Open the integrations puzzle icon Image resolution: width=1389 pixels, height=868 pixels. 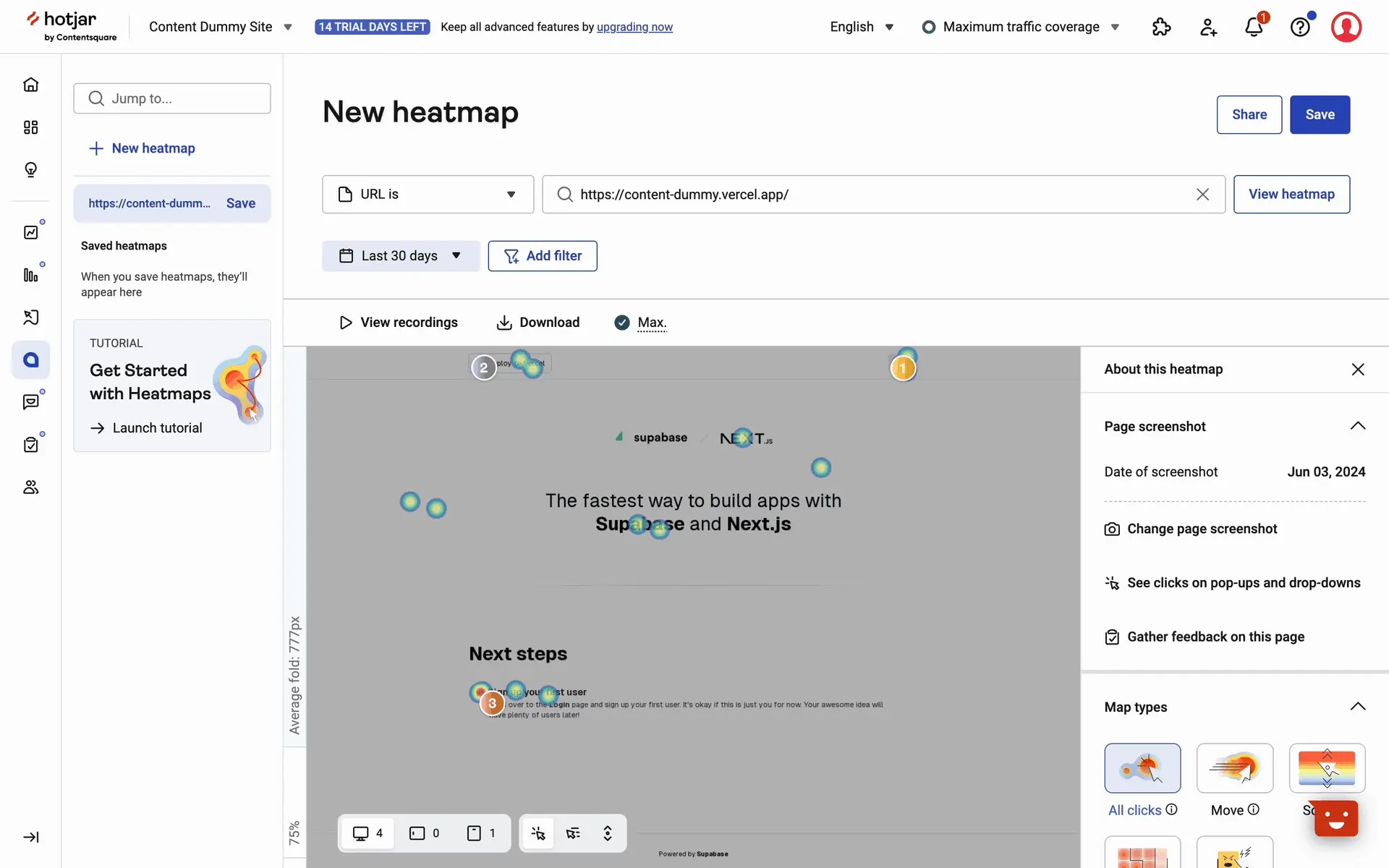[x=1161, y=27]
